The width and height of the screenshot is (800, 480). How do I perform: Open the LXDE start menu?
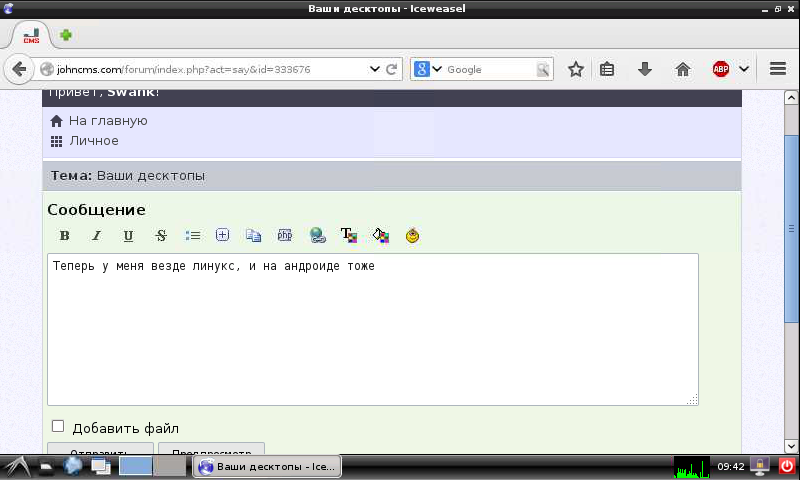(16, 466)
